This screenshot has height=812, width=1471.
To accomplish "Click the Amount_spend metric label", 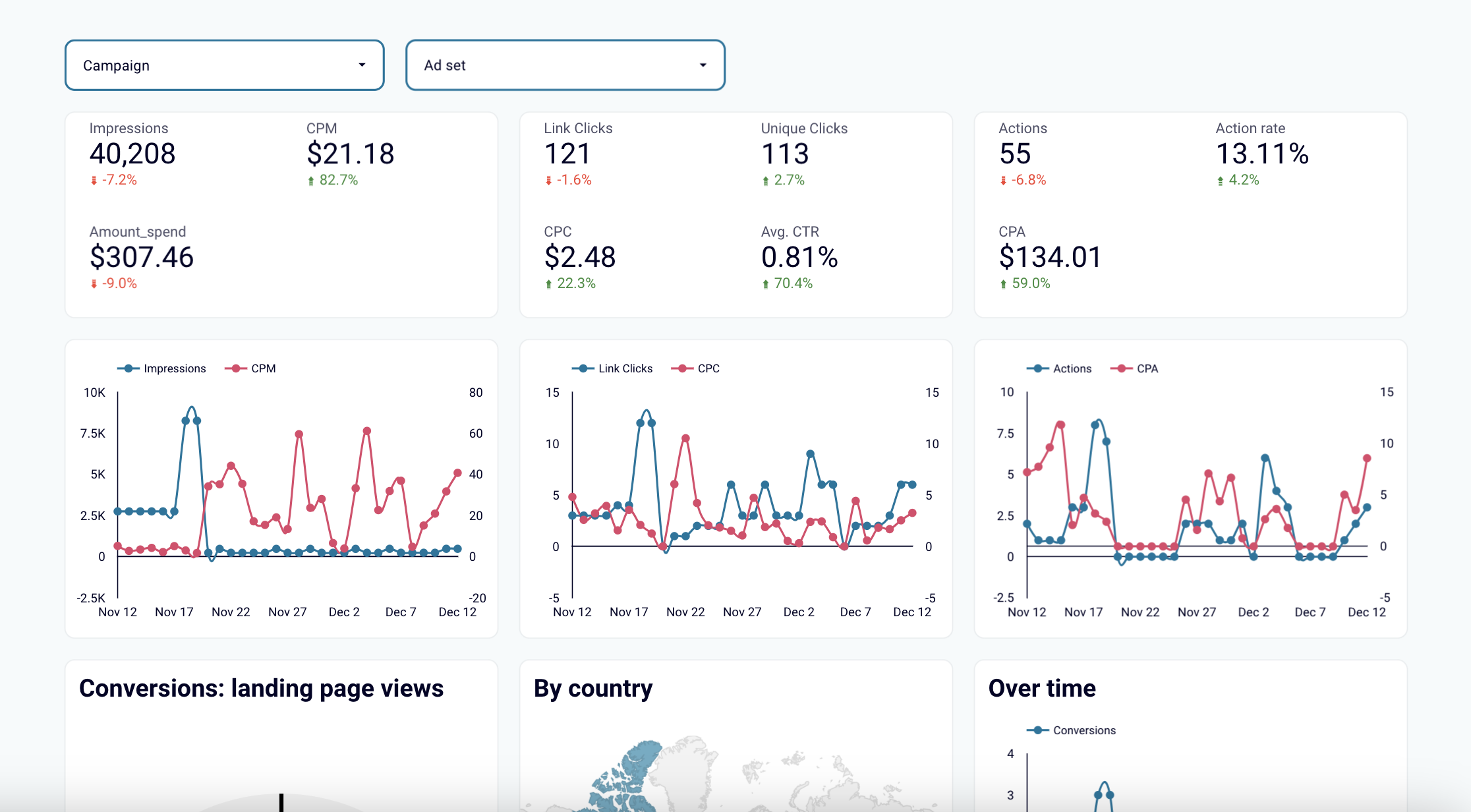I will pos(138,232).
